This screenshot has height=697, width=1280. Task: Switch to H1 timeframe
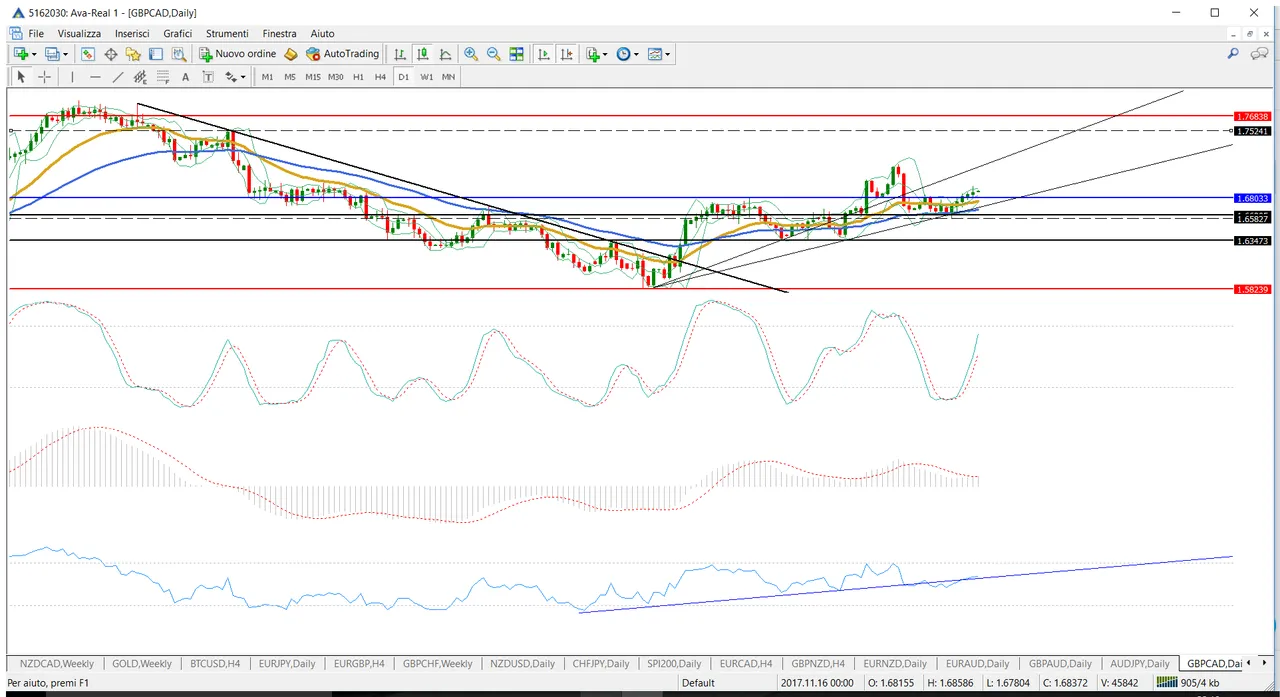coord(358,77)
